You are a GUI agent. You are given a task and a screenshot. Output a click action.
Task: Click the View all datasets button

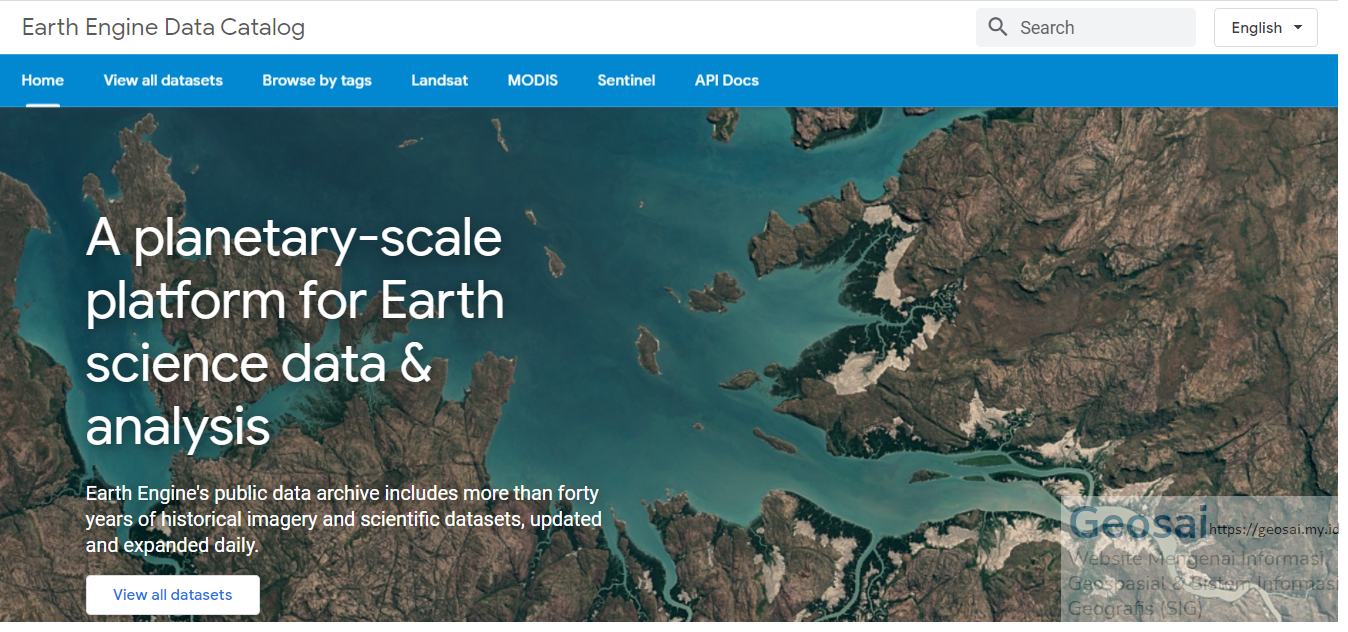pyautogui.click(x=172, y=594)
